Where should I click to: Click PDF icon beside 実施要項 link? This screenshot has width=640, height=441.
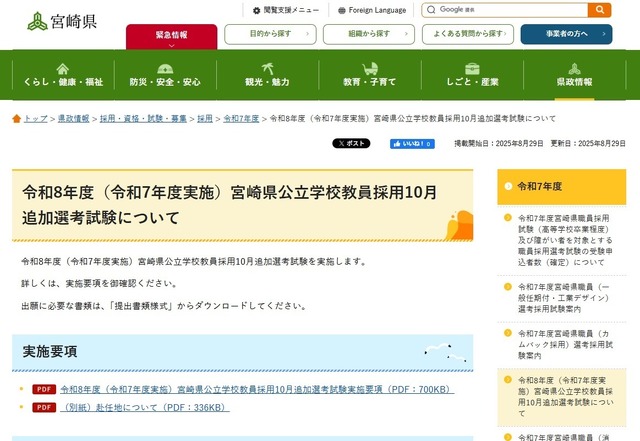(44, 390)
